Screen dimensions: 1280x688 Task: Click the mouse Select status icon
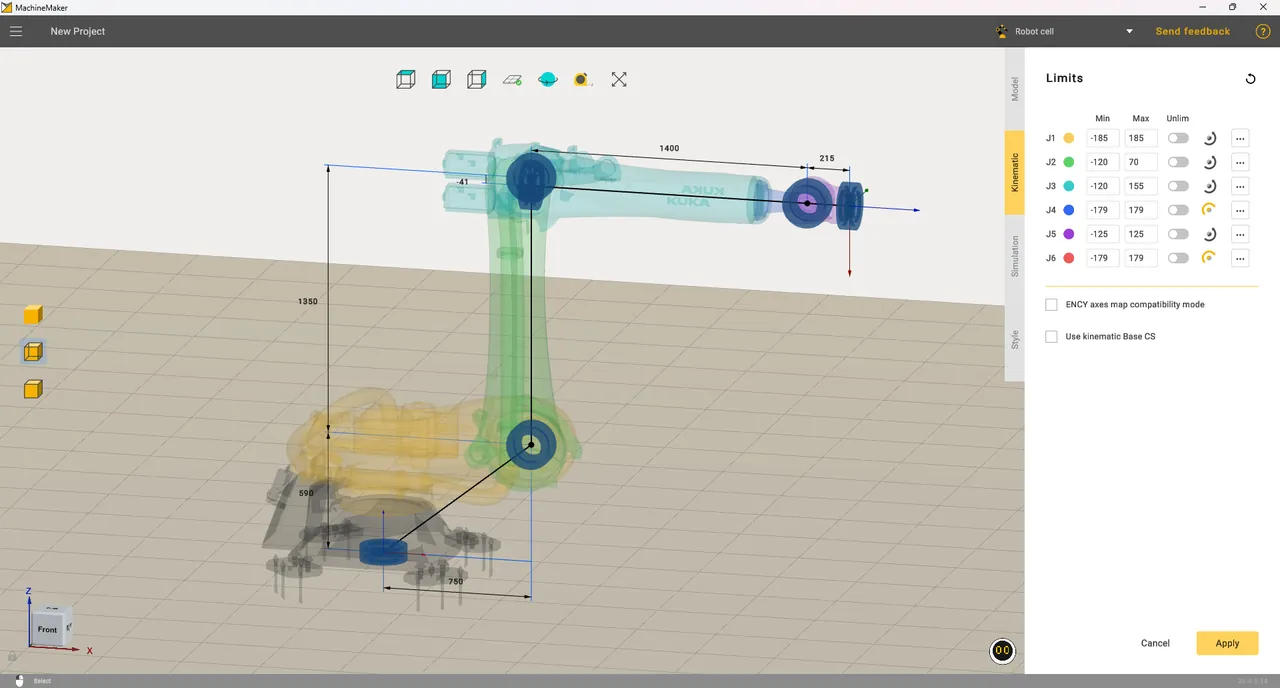coord(19,681)
